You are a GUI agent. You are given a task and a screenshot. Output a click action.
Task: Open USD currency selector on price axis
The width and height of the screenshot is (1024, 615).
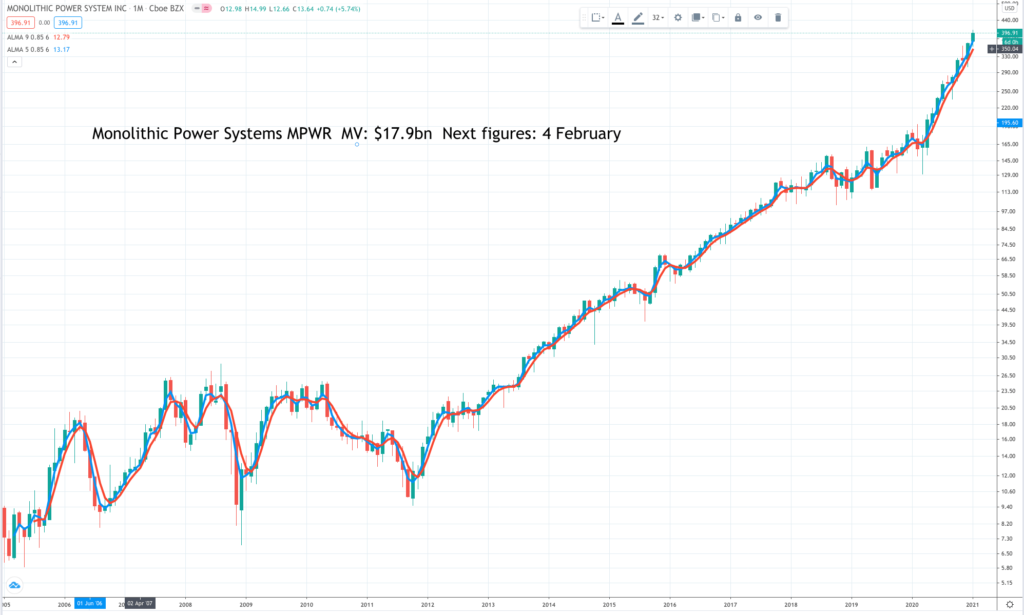coord(1010,8)
